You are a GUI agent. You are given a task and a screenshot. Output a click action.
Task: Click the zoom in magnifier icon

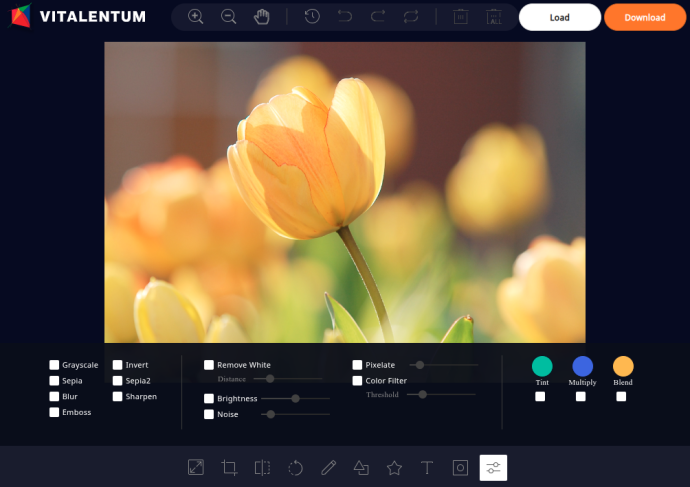tap(196, 17)
